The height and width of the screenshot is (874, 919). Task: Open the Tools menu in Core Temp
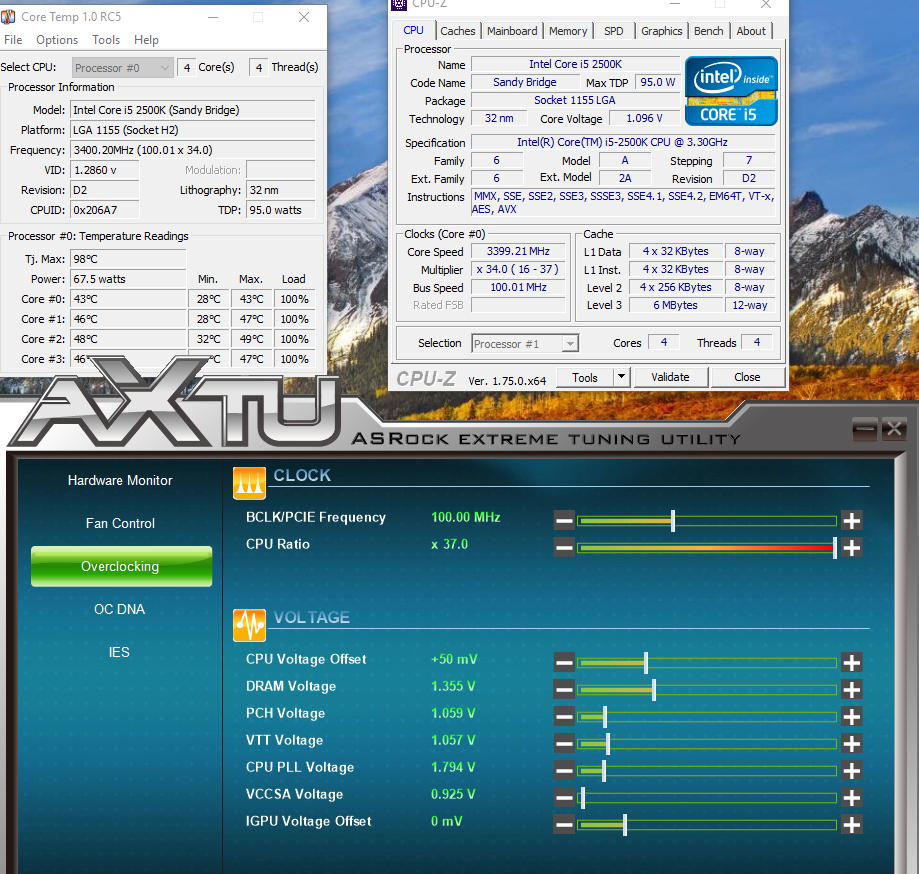pos(106,40)
